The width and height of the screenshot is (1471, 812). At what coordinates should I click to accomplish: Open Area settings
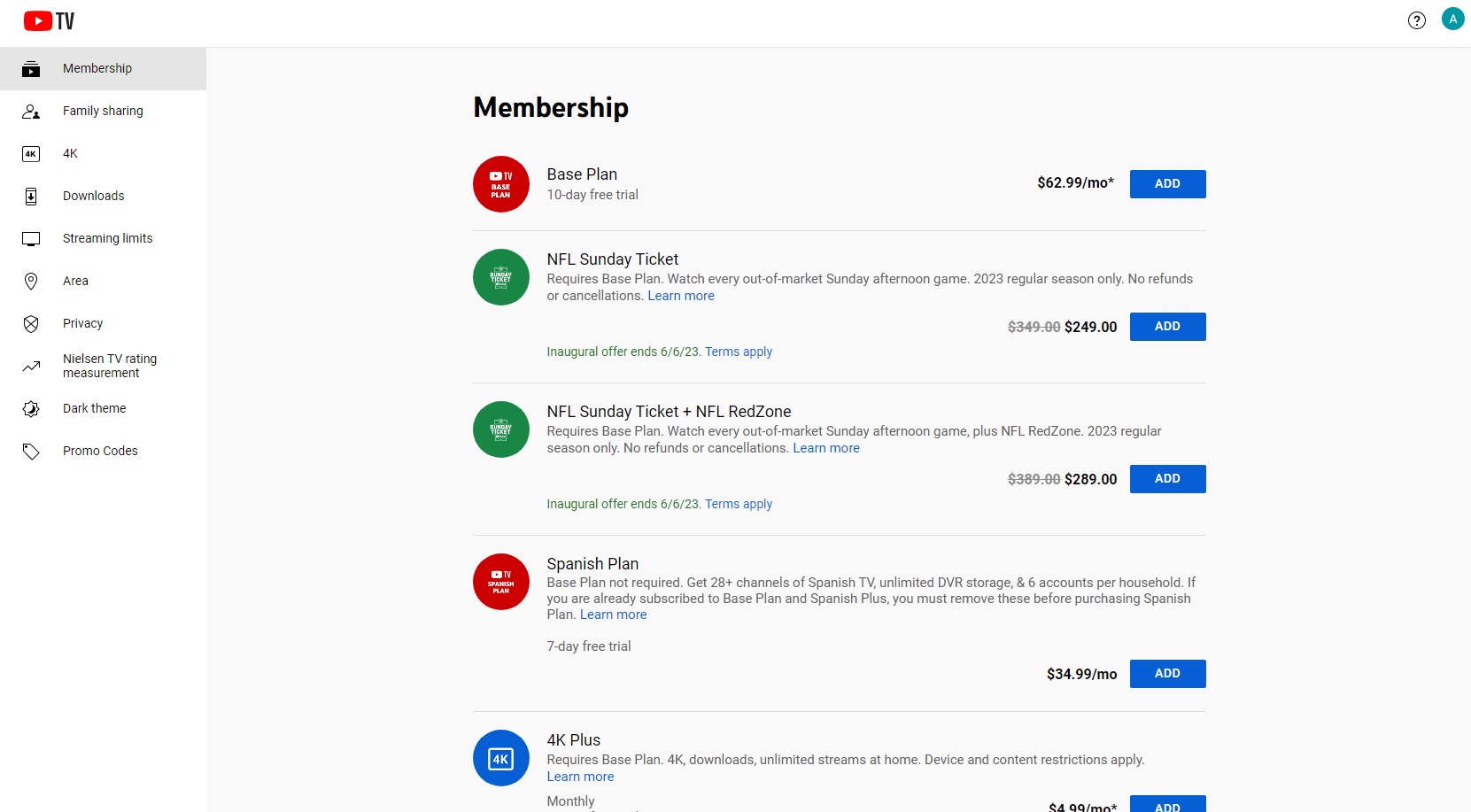[x=103, y=282]
